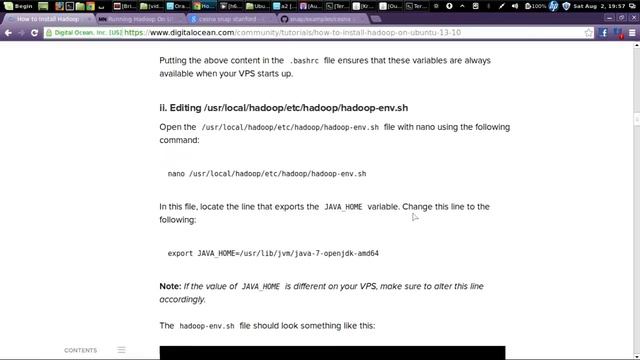
Task: Open the clipboard tray icon
Action: click(475, 6)
